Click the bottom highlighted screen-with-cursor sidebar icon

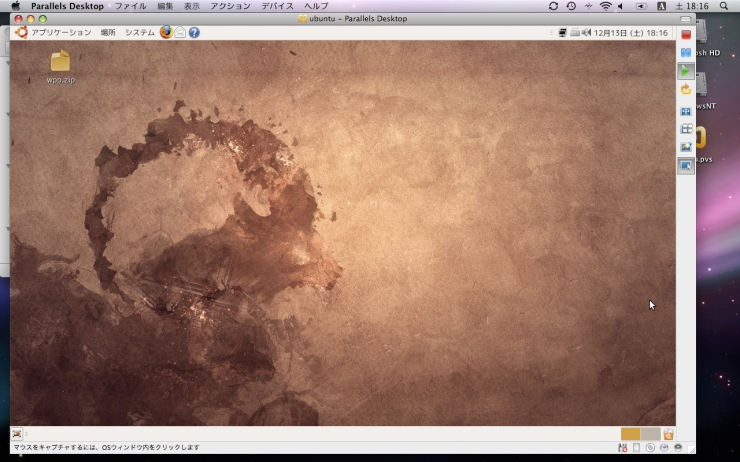(686, 166)
